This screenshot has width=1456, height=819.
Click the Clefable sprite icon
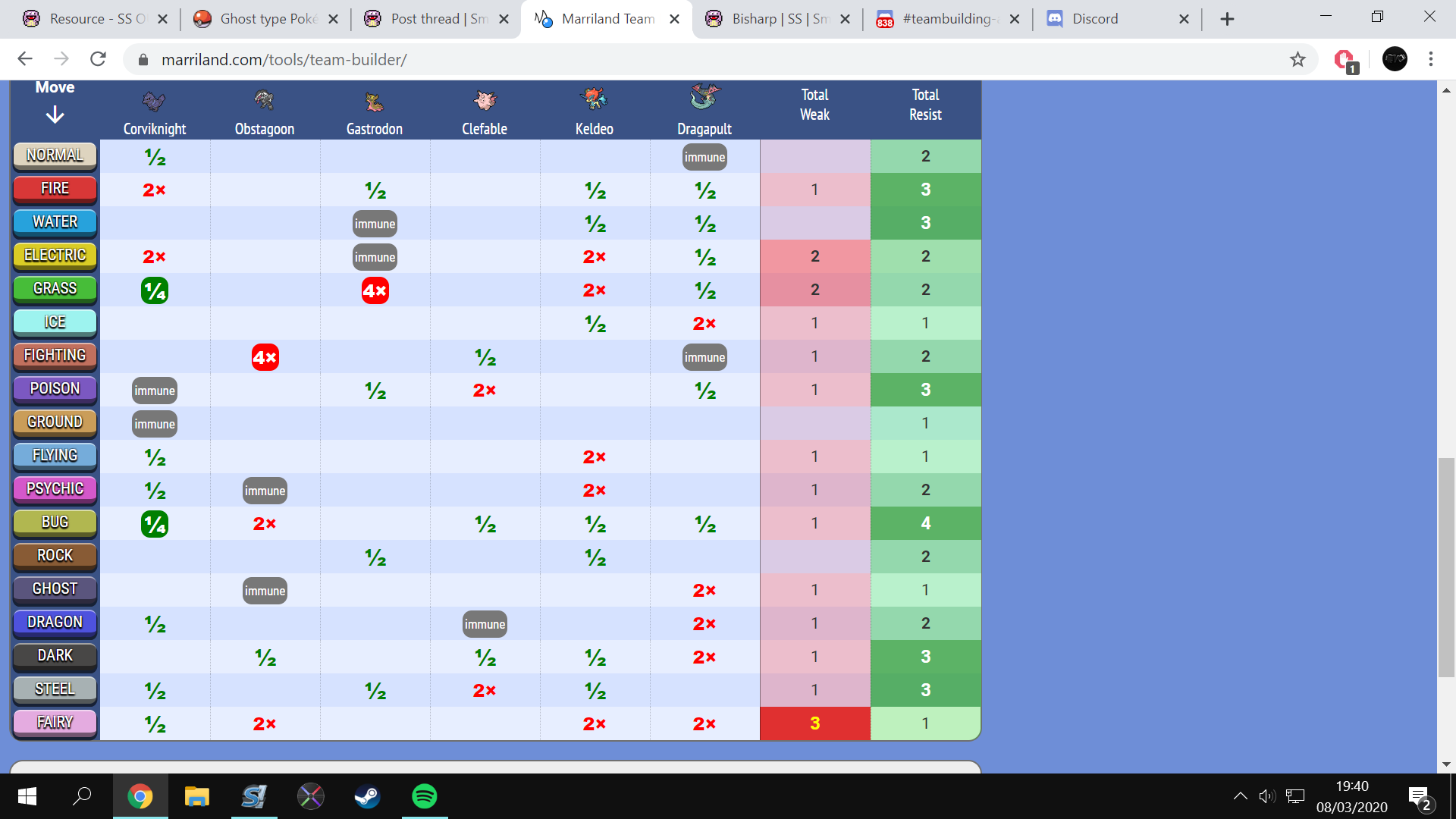[485, 100]
